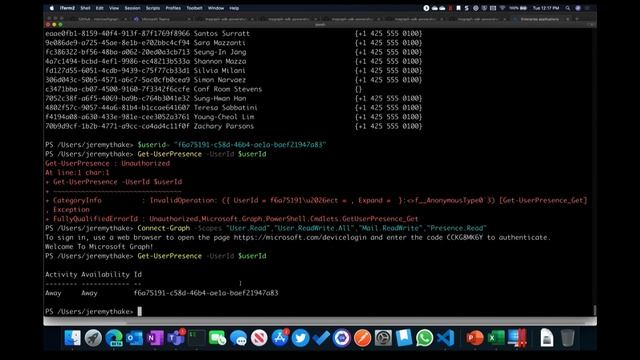Open the Scripts menu
The width and height of the screenshot is (640, 360).
point(153,8)
